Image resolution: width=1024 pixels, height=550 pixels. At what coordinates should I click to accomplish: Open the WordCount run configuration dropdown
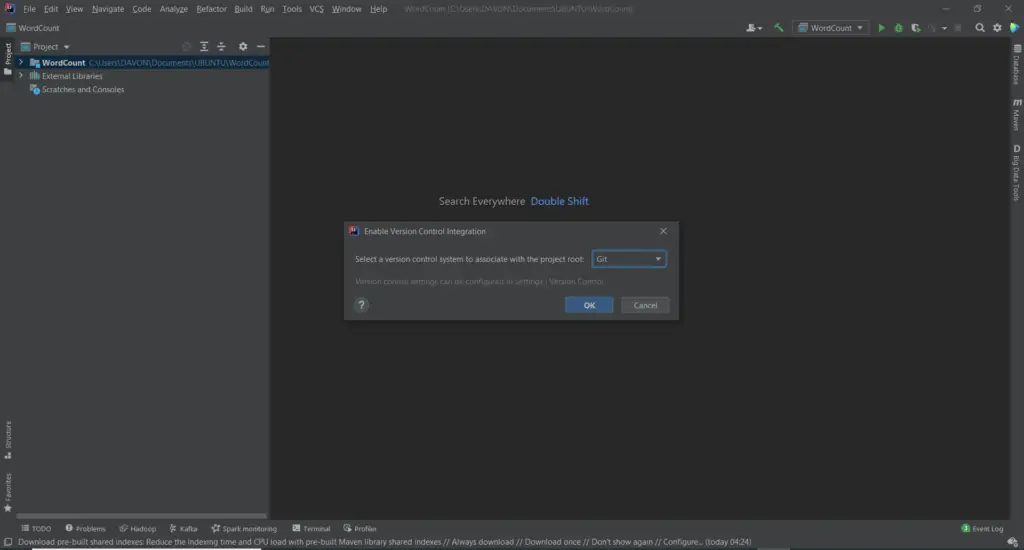pyautogui.click(x=831, y=28)
